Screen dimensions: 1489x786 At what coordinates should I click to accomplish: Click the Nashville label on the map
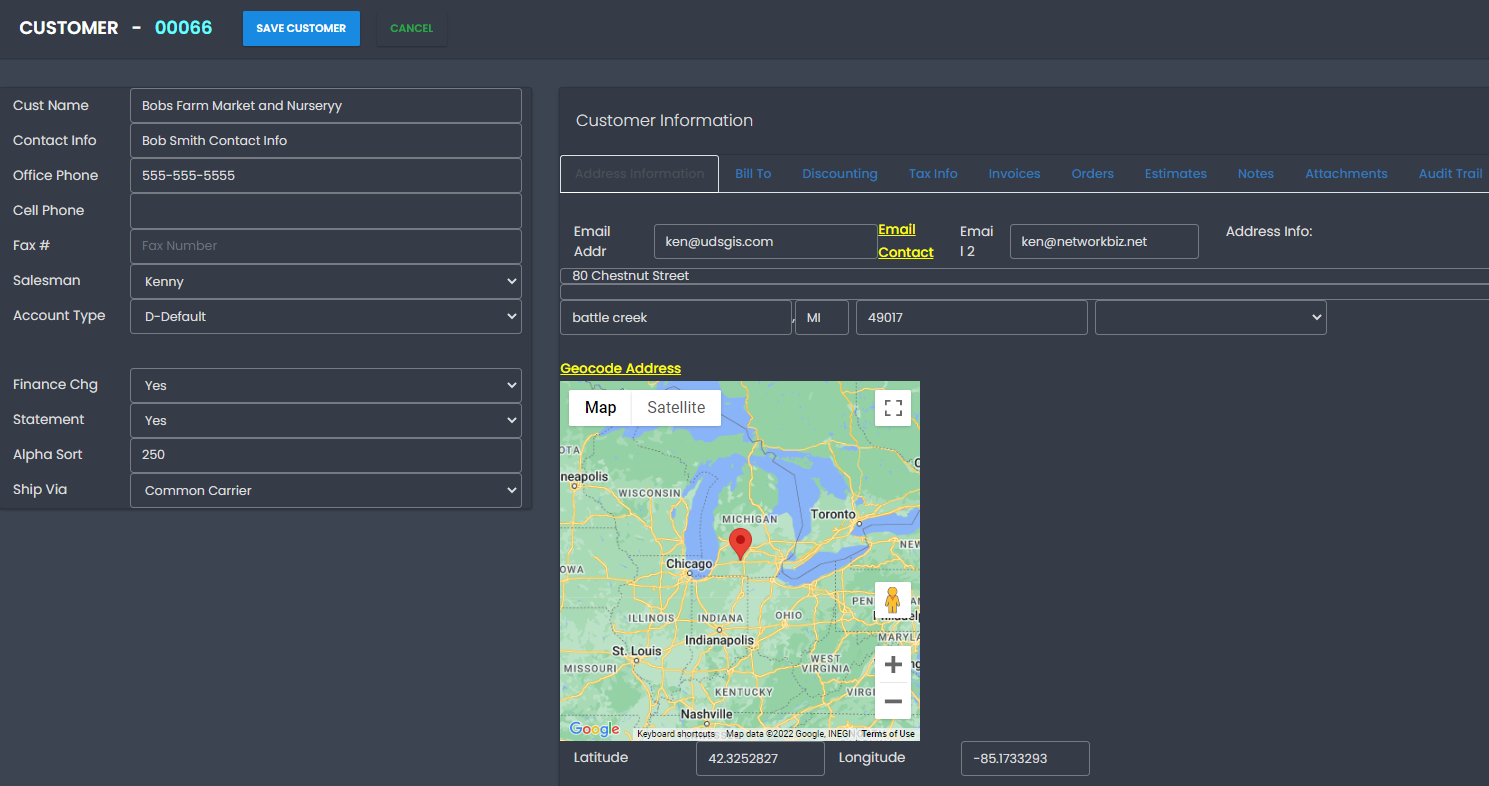706,714
